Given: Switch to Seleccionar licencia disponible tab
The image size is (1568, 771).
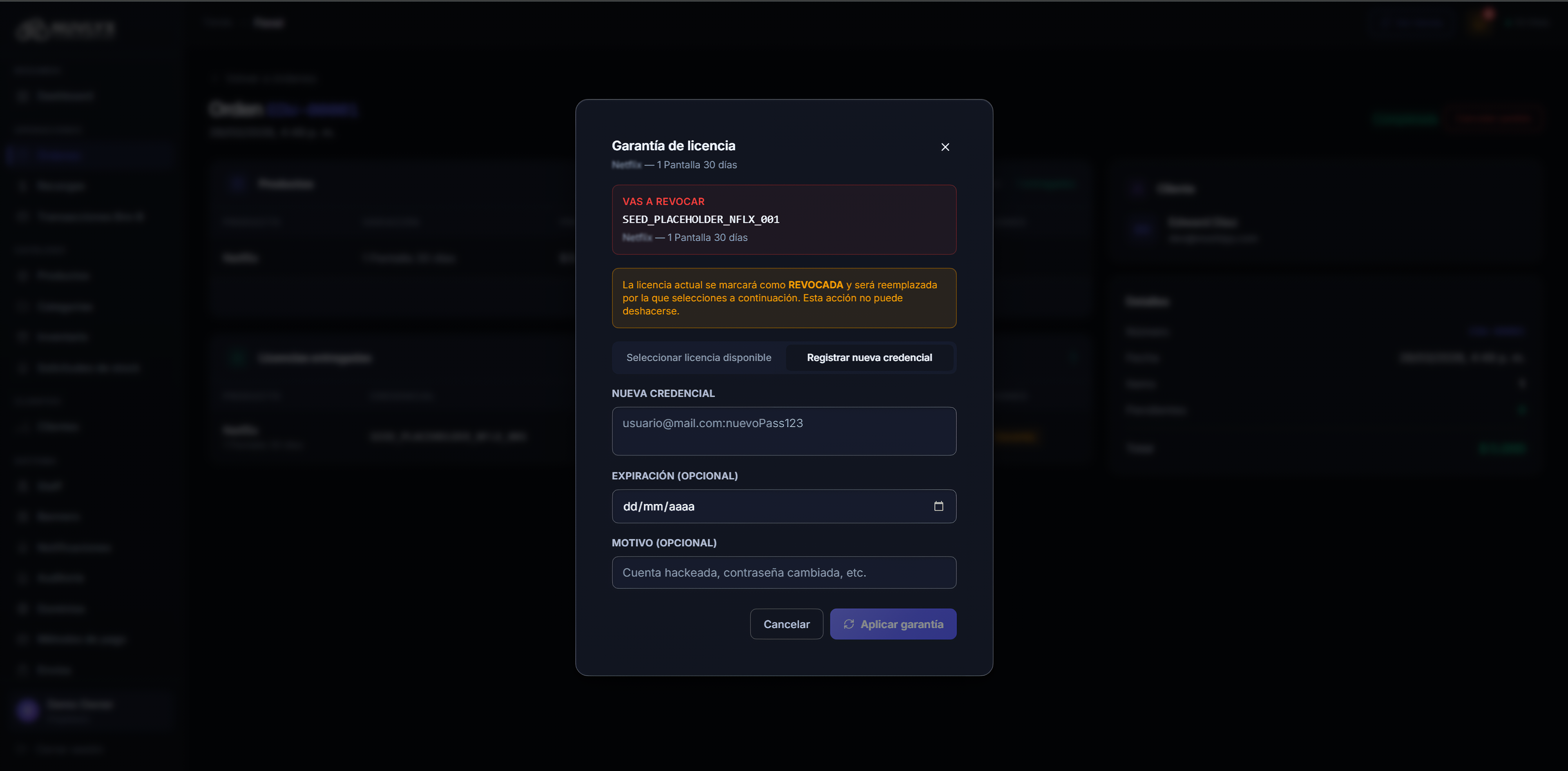Looking at the screenshot, I should click(x=699, y=357).
